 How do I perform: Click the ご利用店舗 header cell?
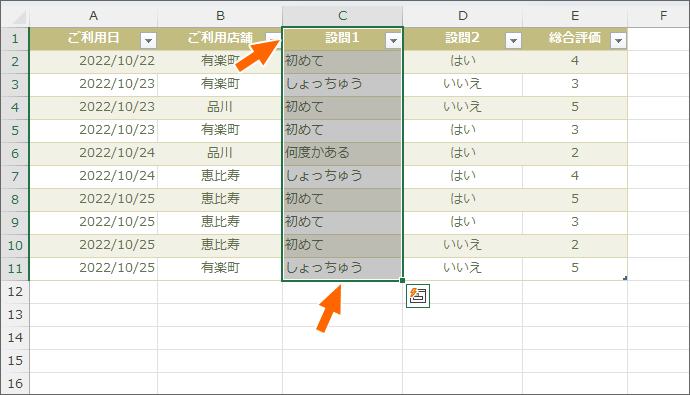point(220,39)
